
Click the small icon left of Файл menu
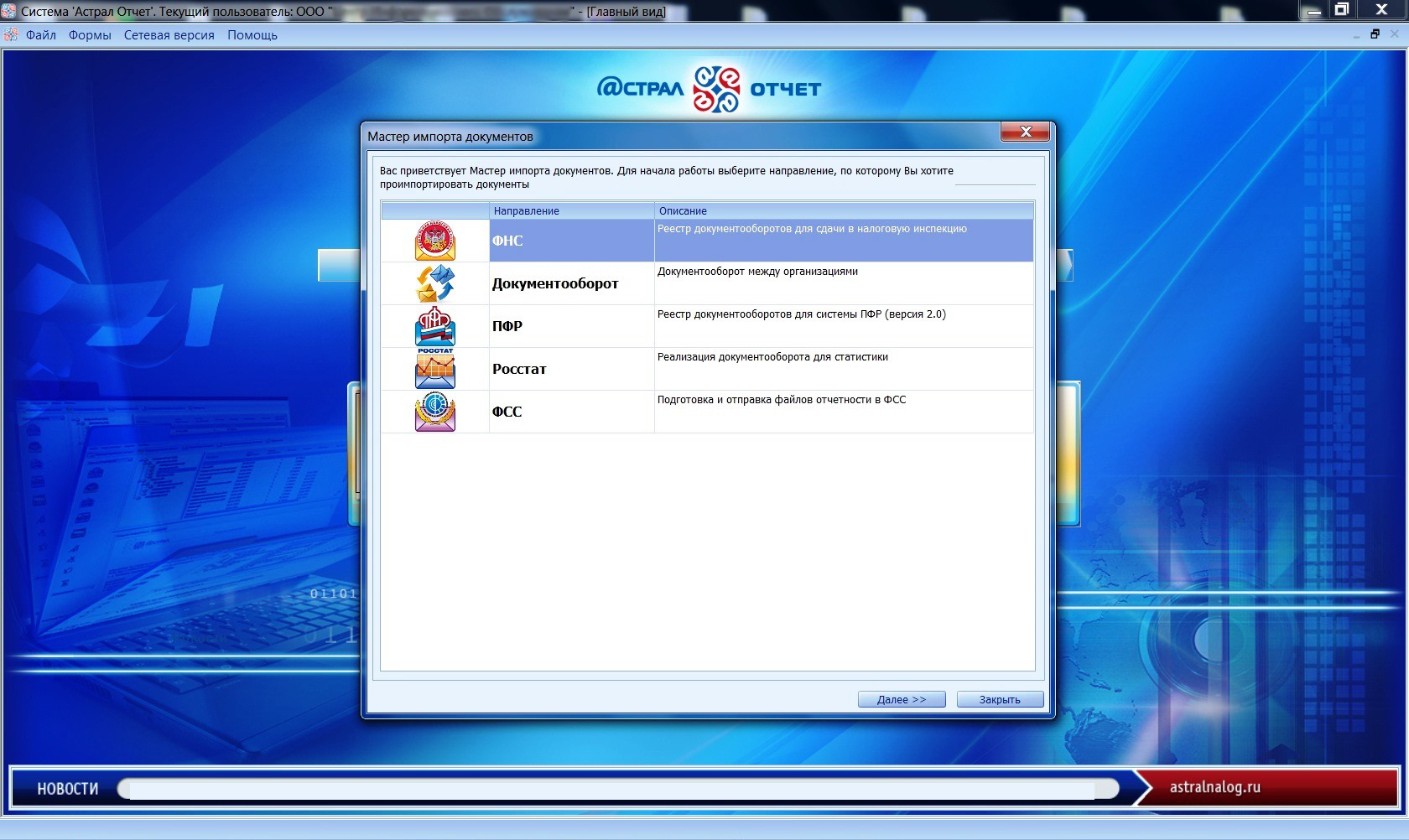(11, 34)
